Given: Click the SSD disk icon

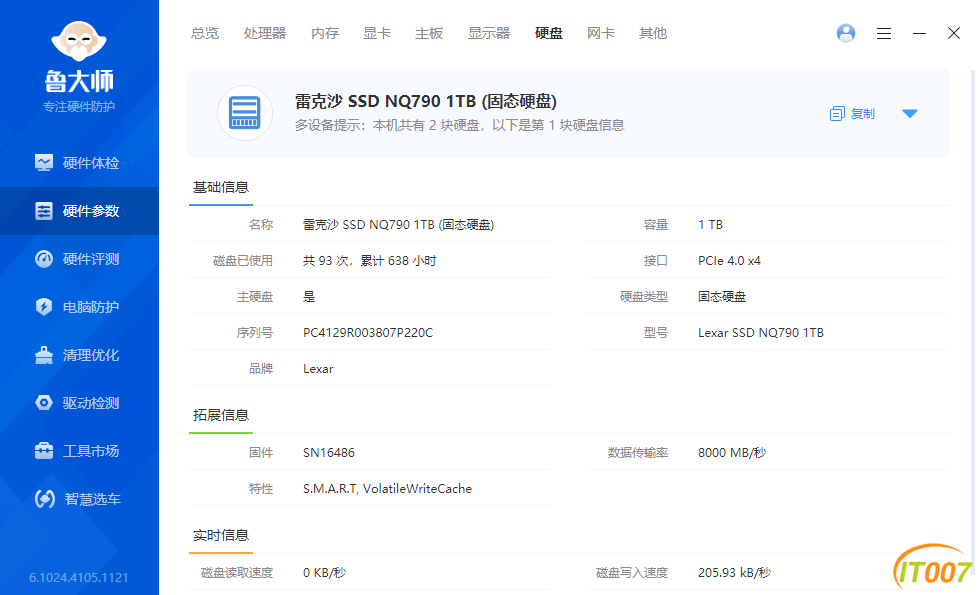Looking at the screenshot, I should pos(244,113).
